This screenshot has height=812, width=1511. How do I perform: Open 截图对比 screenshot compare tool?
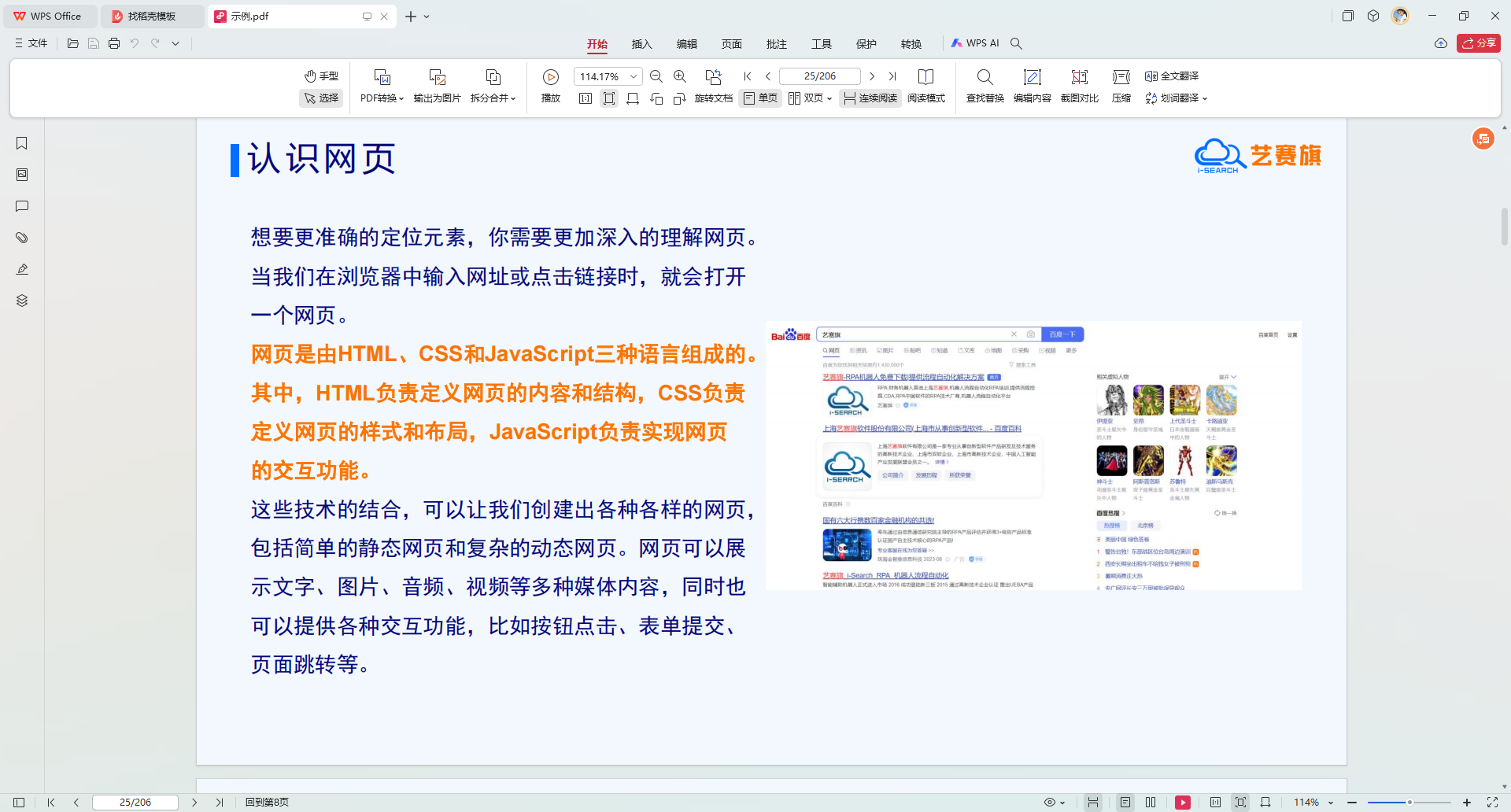(1080, 87)
